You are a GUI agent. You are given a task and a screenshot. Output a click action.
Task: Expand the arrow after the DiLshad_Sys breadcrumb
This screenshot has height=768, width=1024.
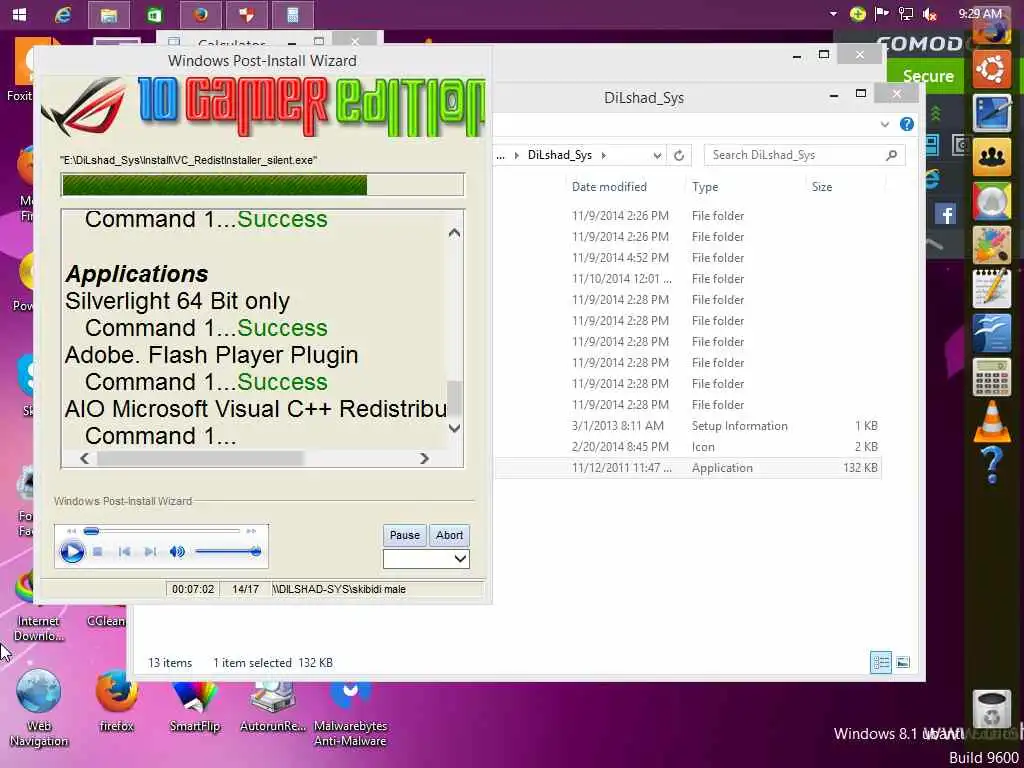click(x=603, y=155)
